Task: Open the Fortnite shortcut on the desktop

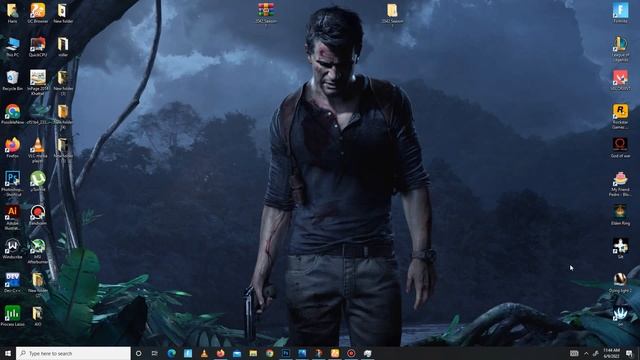Action: click(620, 13)
